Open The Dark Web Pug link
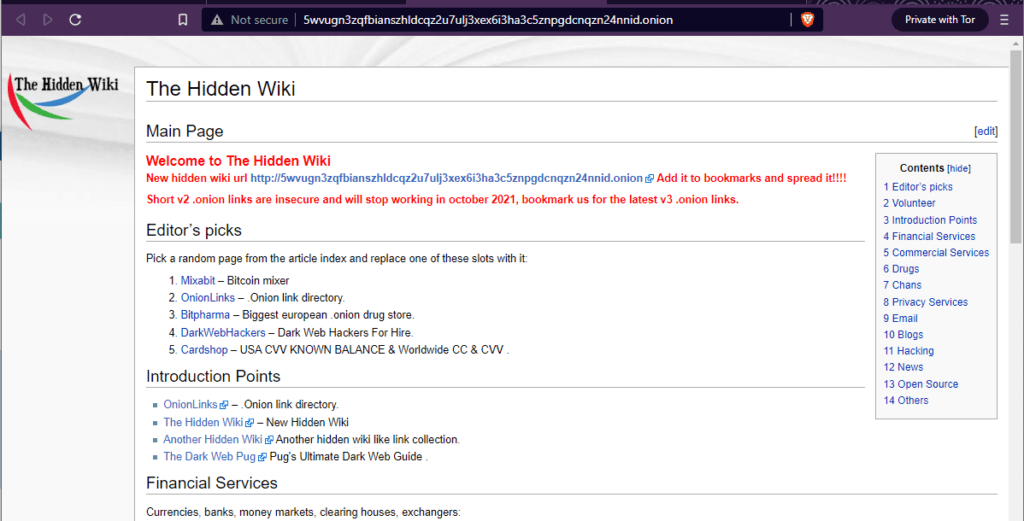The height and width of the screenshot is (521, 1024). click(209, 456)
